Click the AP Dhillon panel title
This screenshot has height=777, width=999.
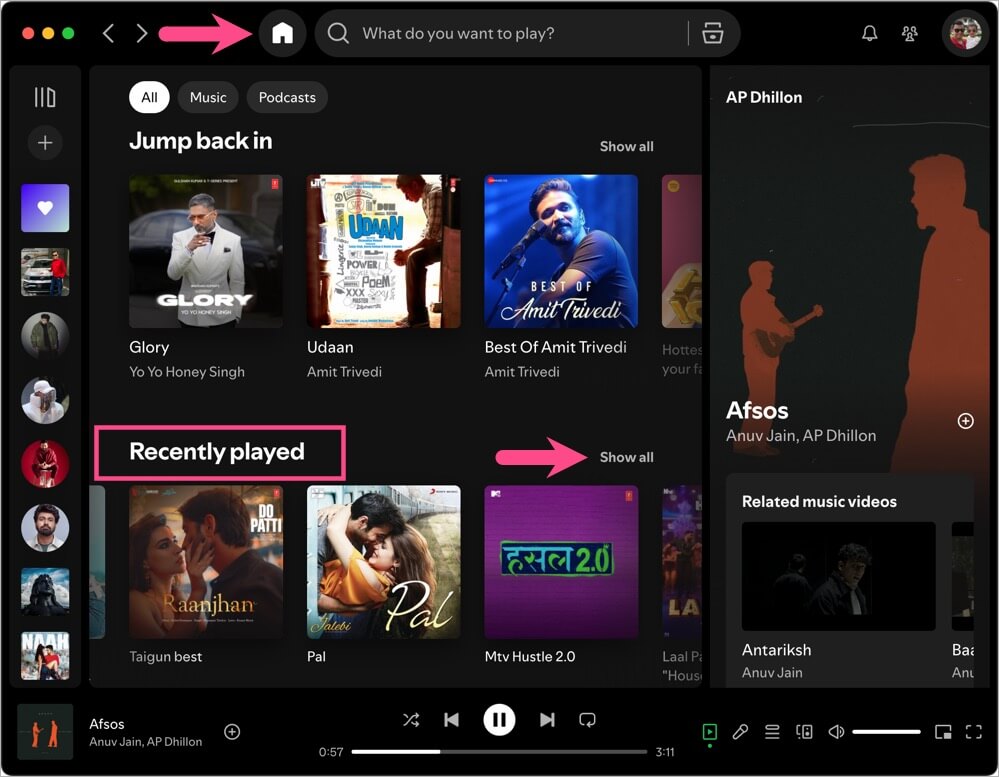764,97
